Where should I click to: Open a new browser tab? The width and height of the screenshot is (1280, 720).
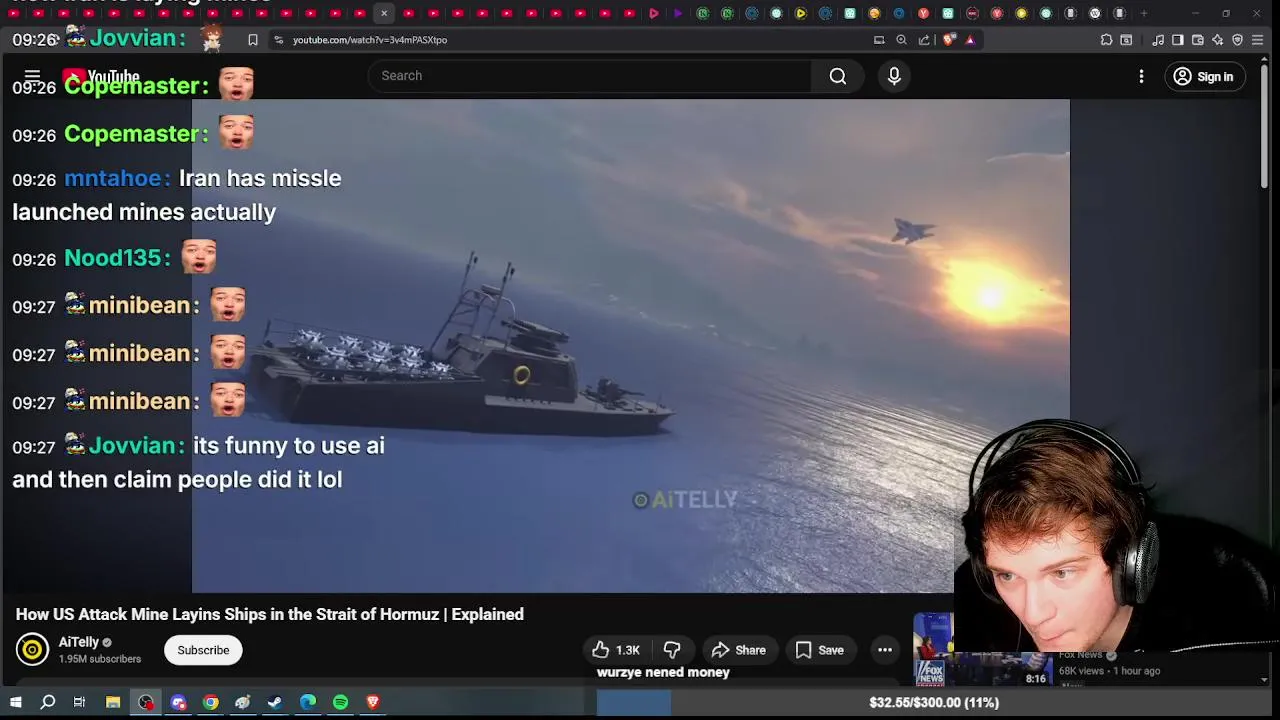(1144, 13)
